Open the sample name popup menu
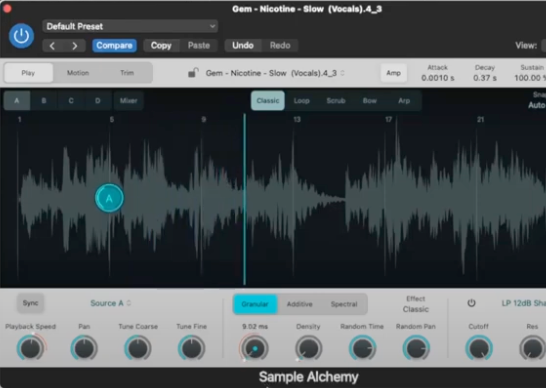This screenshot has width=546, height=388. [275, 73]
